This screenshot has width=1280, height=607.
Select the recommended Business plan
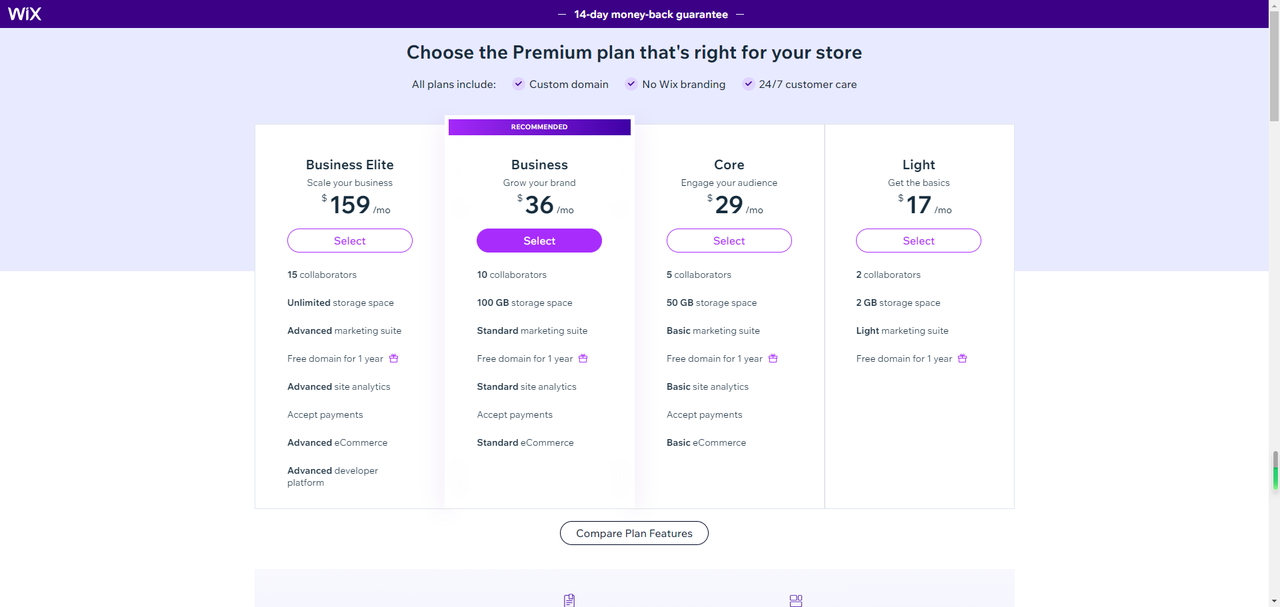pyautogui.click(x=539, y=241)
